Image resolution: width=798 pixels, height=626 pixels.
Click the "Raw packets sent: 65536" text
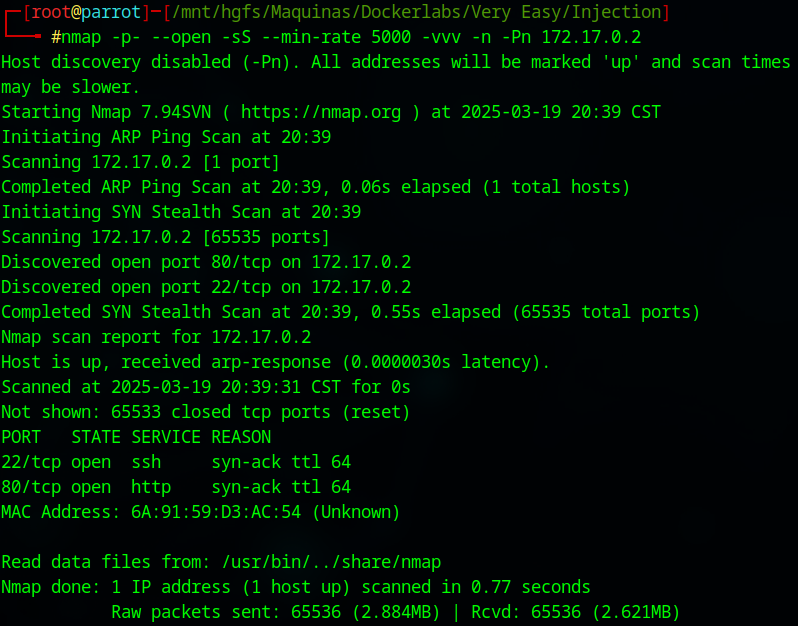point(240,612)
